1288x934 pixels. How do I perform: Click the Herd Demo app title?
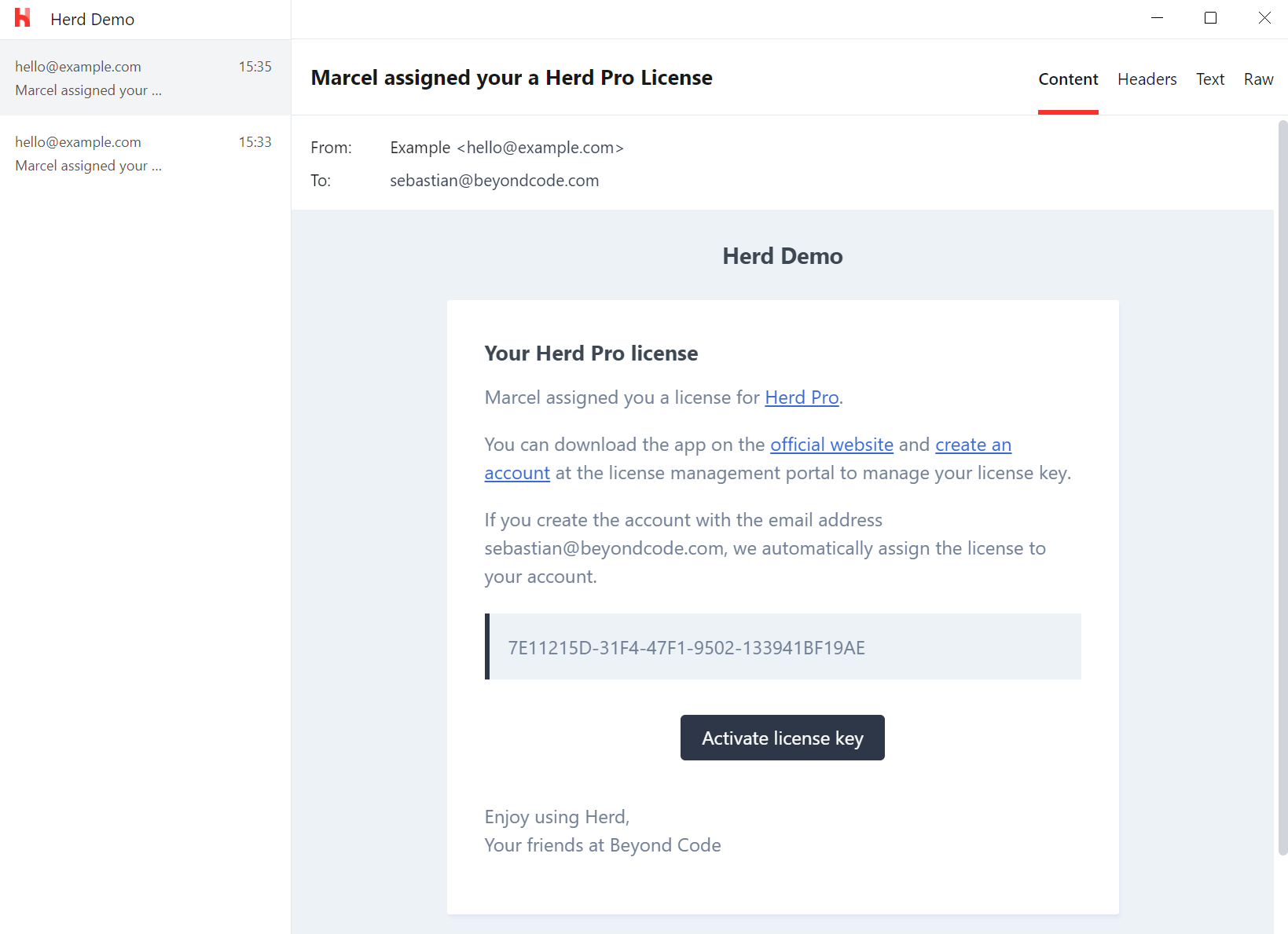click(x=92, y=19)
